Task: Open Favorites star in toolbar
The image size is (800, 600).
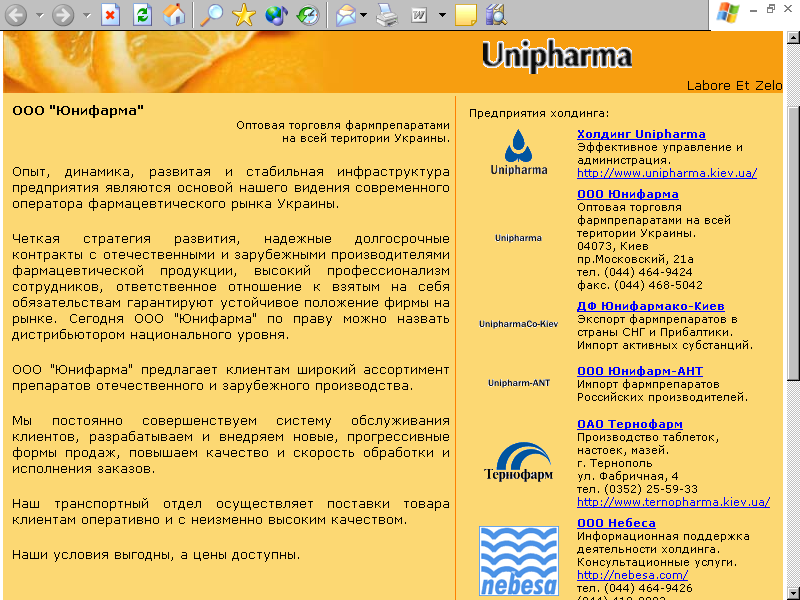Action: [x=244, y=14]
